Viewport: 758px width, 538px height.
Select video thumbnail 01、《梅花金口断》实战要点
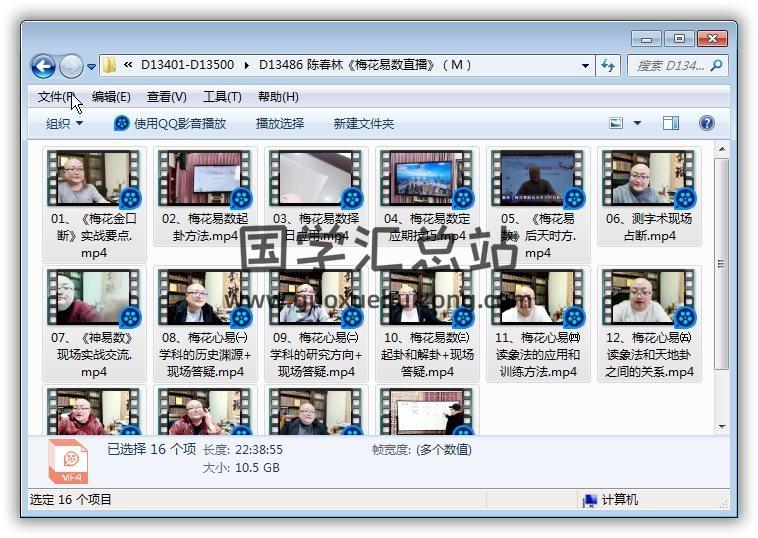[x=94, y=178]
